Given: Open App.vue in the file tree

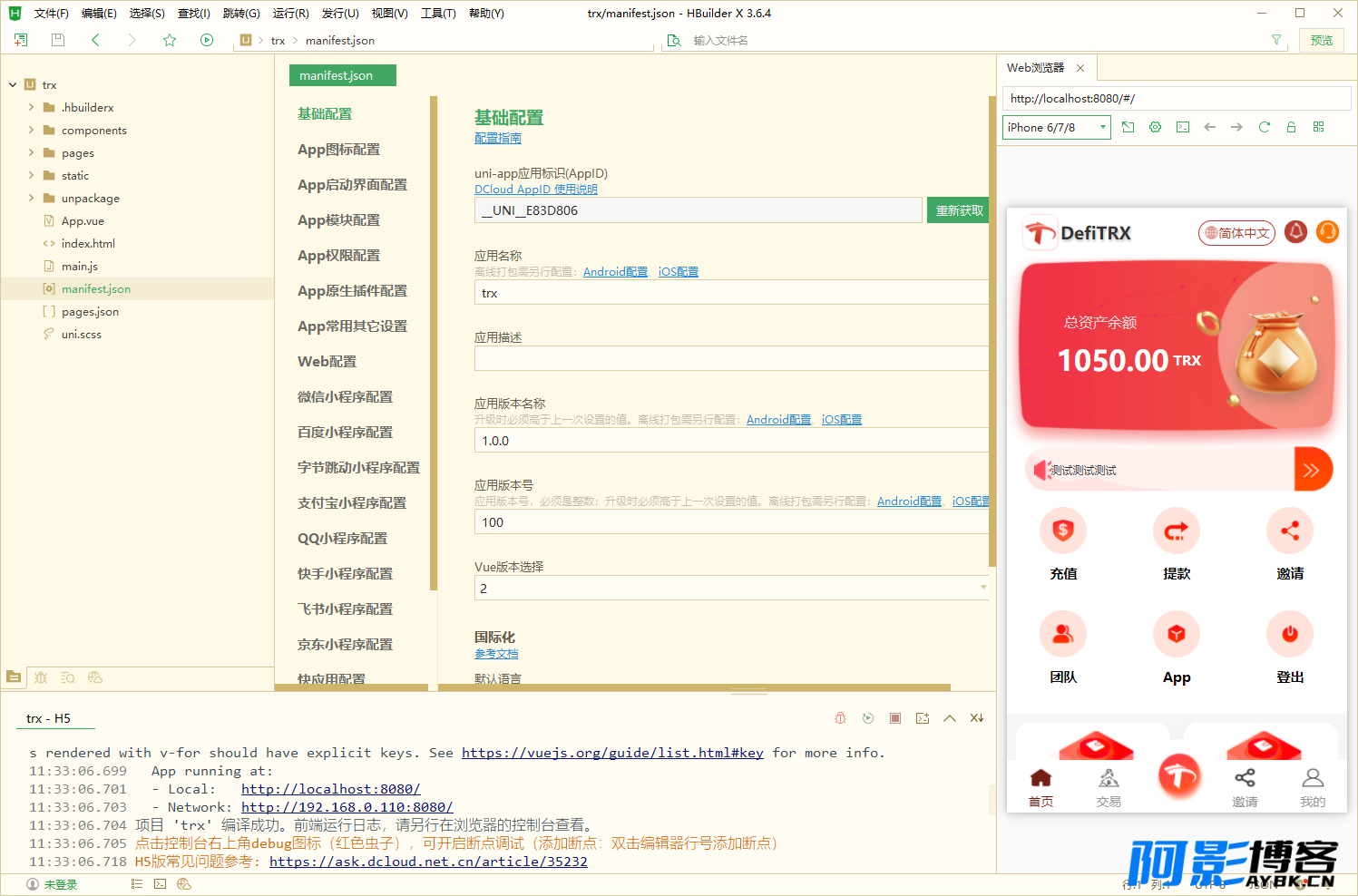Looking at the screenshot, I should [x=83, y=220].
